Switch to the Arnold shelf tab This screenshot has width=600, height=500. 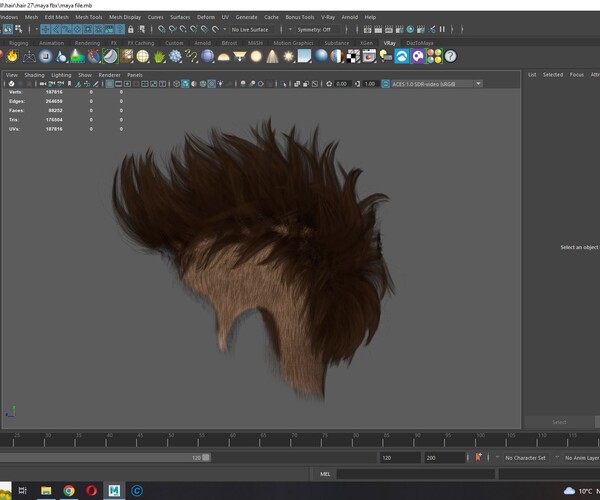click(x=202, y=43)
